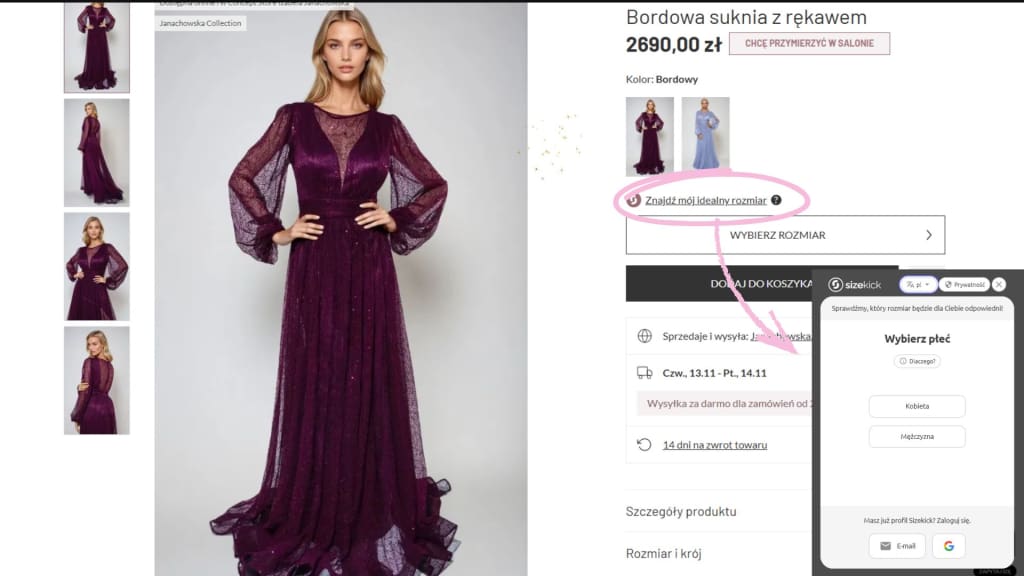The height and width of the screenshot is (576, 1024).
Task: Open the Prywatność privacy button
Action: (x=966, y=285)
